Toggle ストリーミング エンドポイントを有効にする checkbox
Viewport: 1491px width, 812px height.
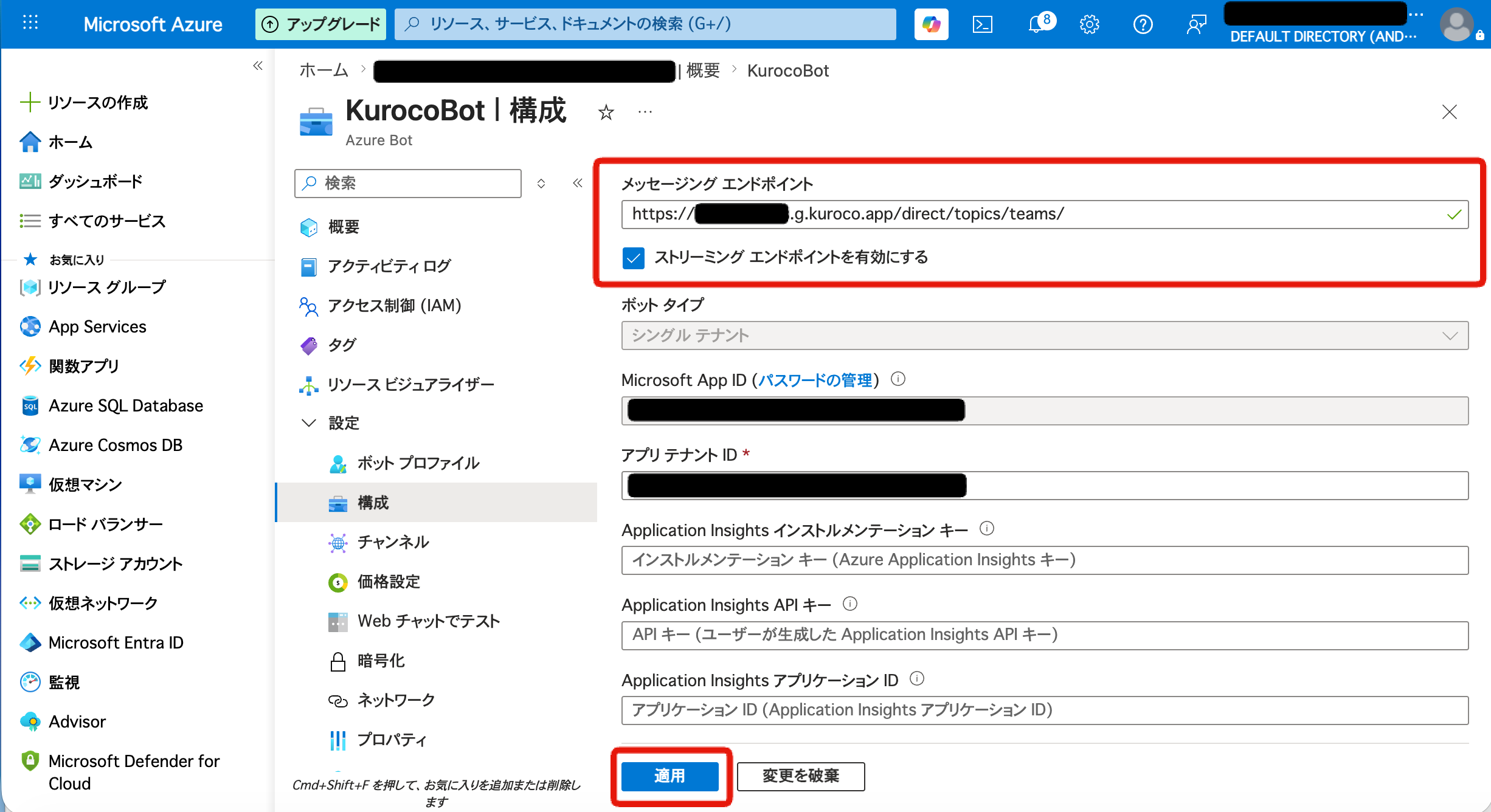point(633,258)
